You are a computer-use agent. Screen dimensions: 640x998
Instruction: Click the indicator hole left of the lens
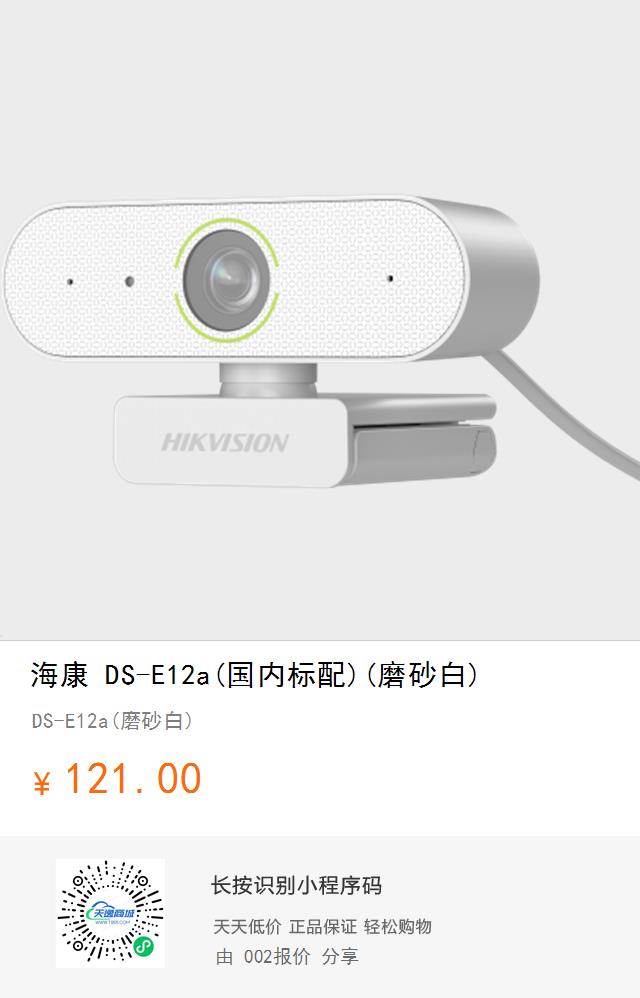[129, 281]
